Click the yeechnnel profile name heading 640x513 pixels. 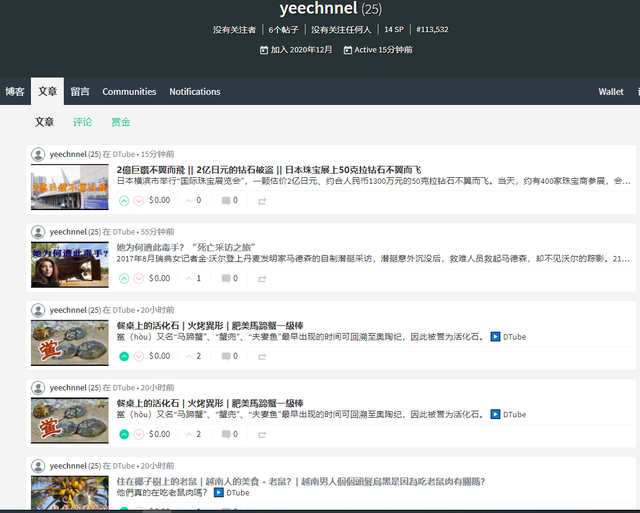318,8
